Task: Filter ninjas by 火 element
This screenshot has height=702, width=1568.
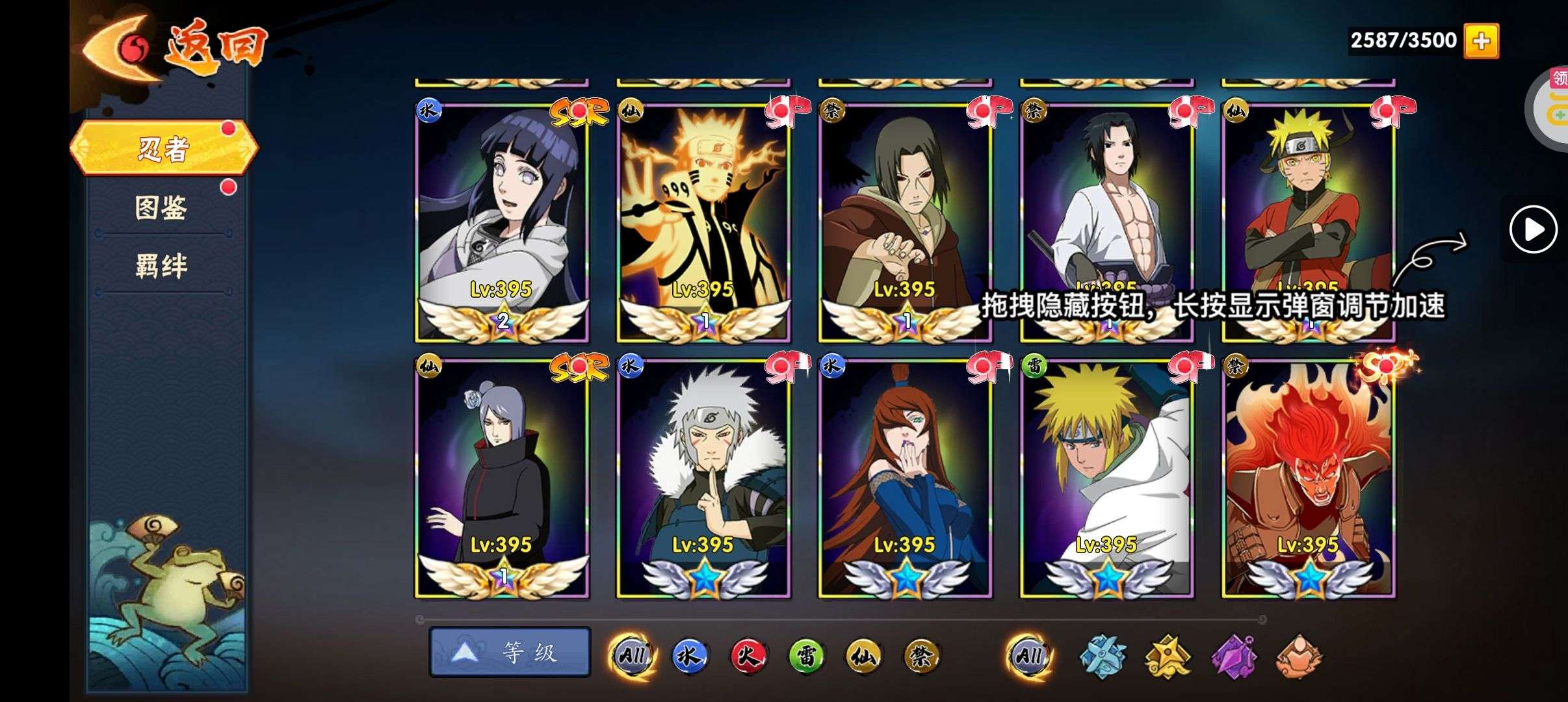Action: click(748, 655)
